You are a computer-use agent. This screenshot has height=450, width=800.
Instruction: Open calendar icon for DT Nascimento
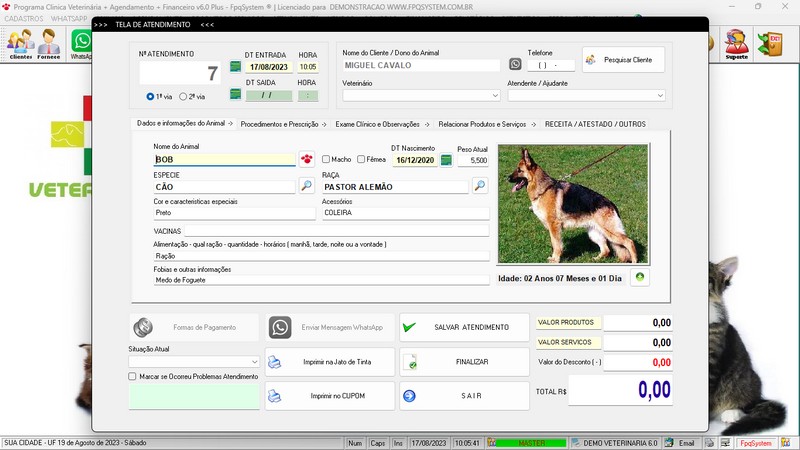click(446, 159)
